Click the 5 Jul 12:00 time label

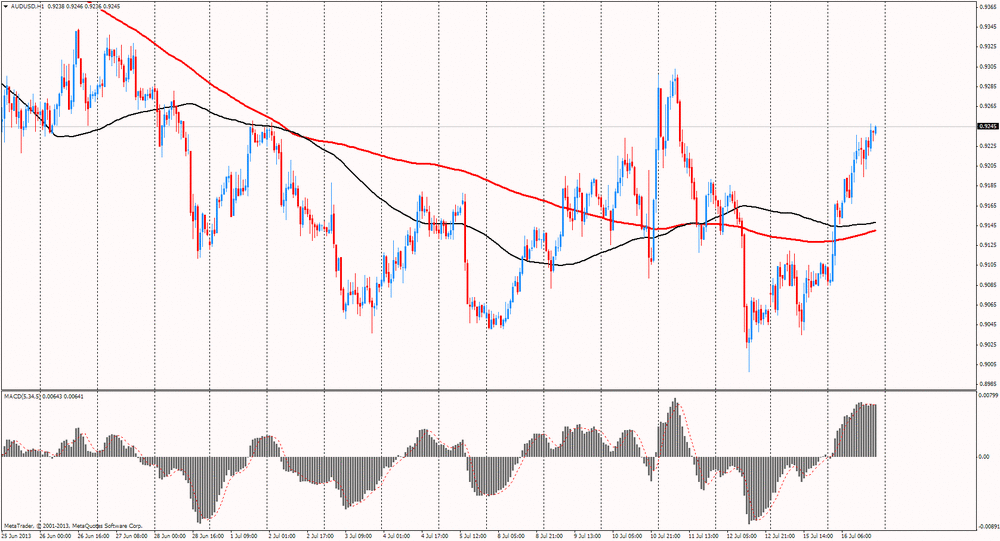(475, 537)
